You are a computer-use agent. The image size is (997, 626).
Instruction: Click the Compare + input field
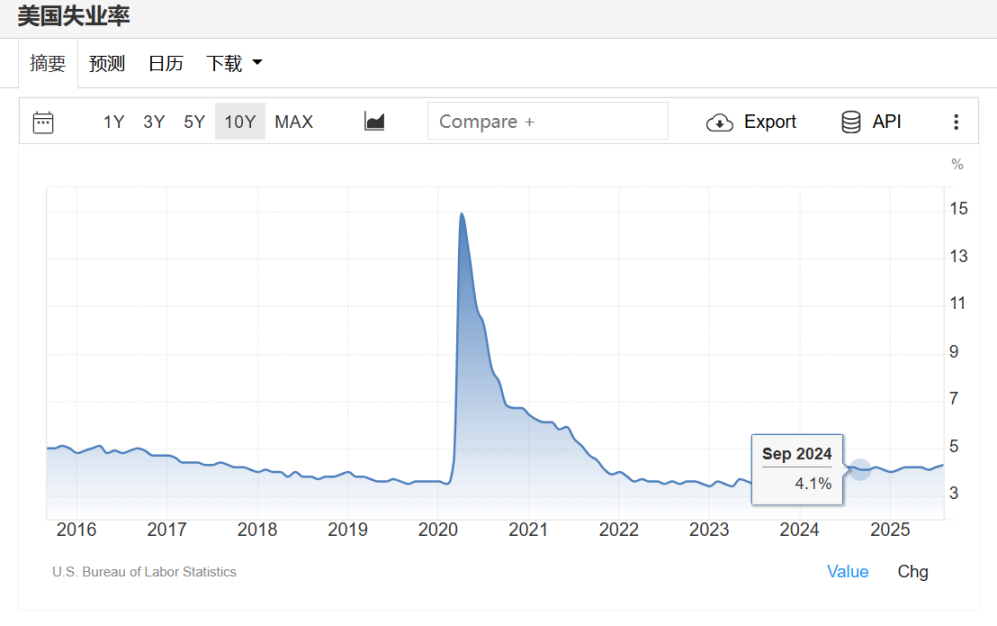pos(547,122)
